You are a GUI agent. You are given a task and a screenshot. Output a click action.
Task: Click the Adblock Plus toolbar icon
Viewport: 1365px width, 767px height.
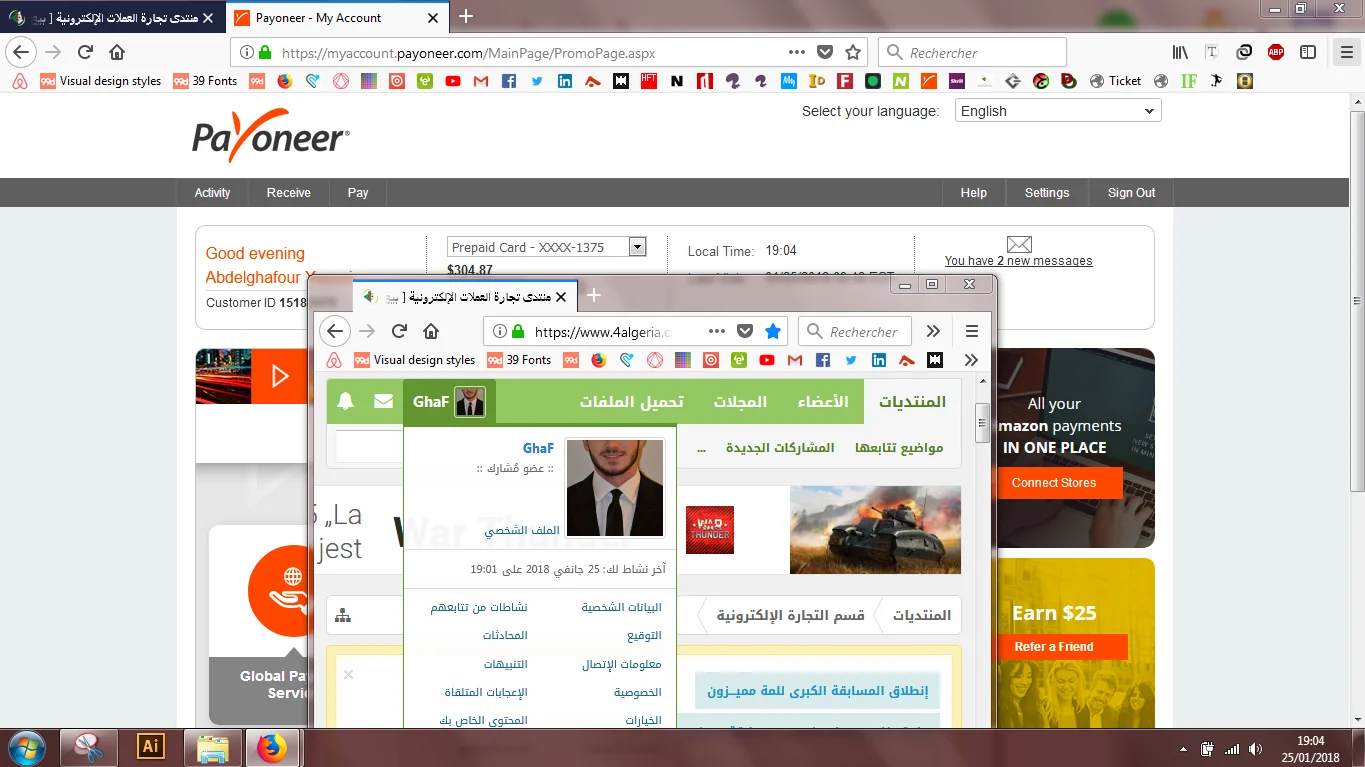click(1276, 53)
